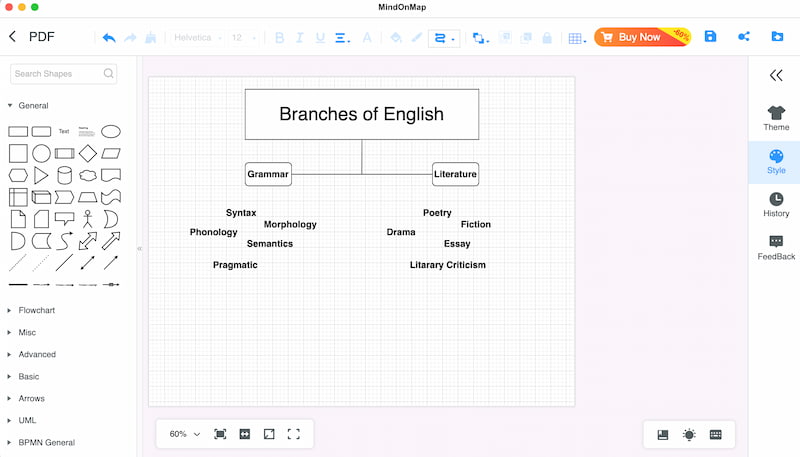Toggle the keyboard shortcuts icon
This screenshot has width=800, height=457.
[x=716, y=435]
